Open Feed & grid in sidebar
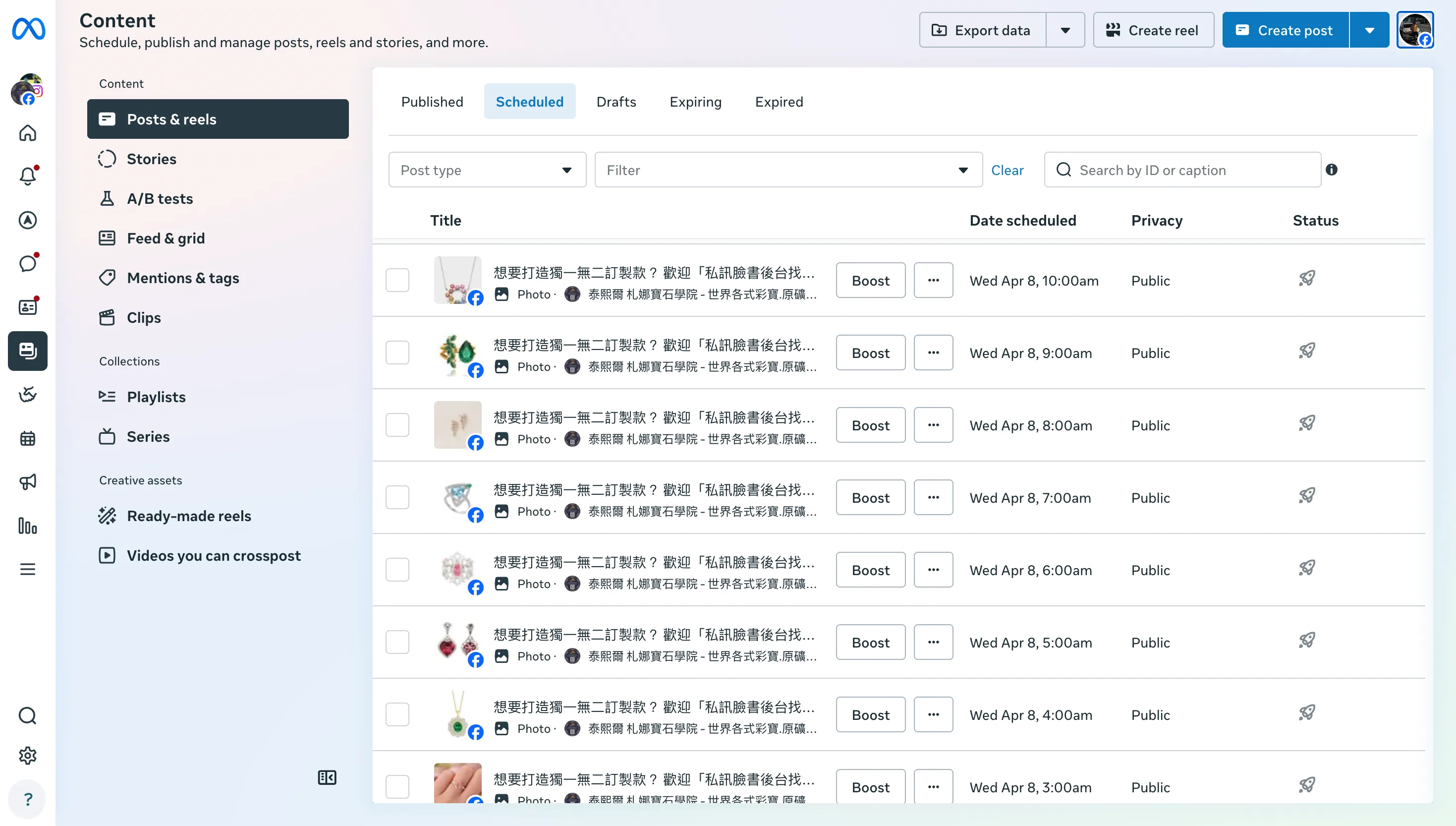The width and height of the screenshot is (1456, 826). pos(218,238)
